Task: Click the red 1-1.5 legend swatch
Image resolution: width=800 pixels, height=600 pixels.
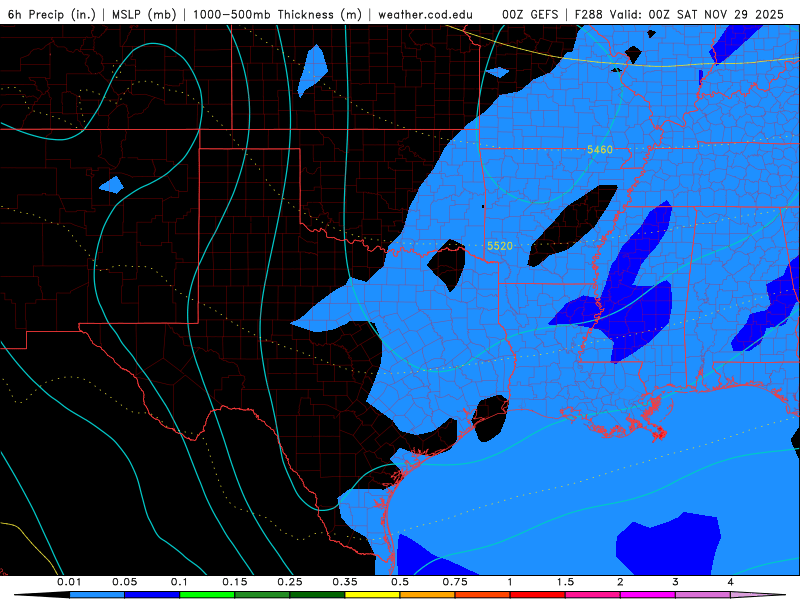Action: (x=538, y=595)
